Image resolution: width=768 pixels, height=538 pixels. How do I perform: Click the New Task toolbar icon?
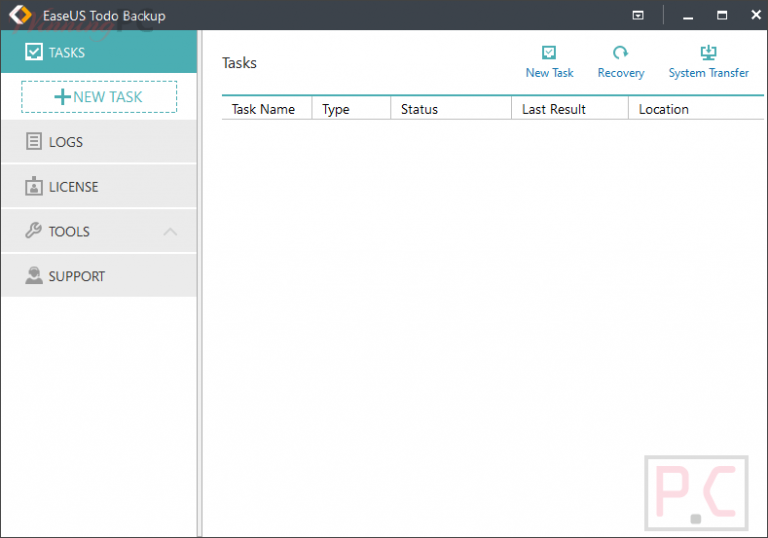point(549,52)
